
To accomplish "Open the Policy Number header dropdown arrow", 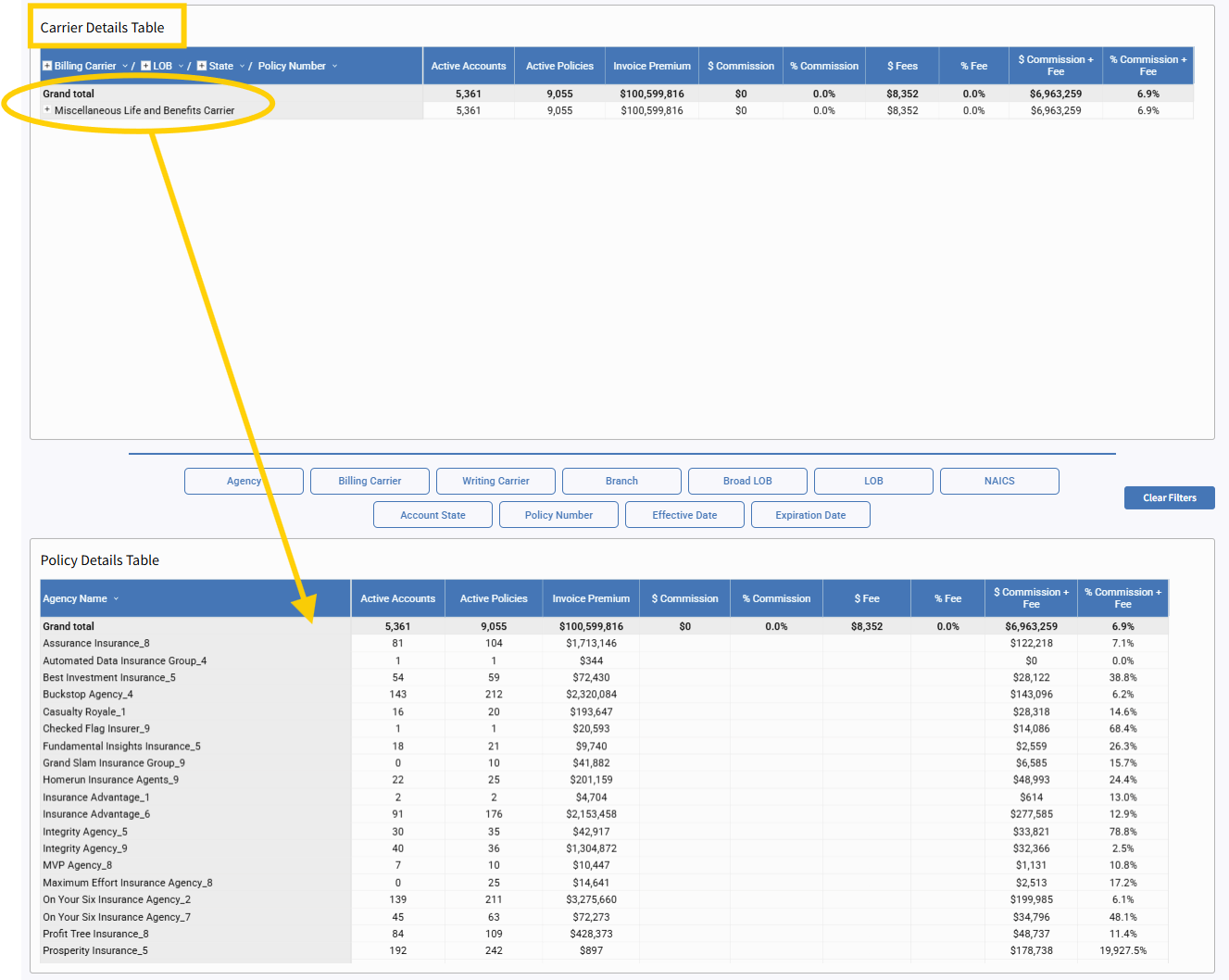I will tap(334, 67).
